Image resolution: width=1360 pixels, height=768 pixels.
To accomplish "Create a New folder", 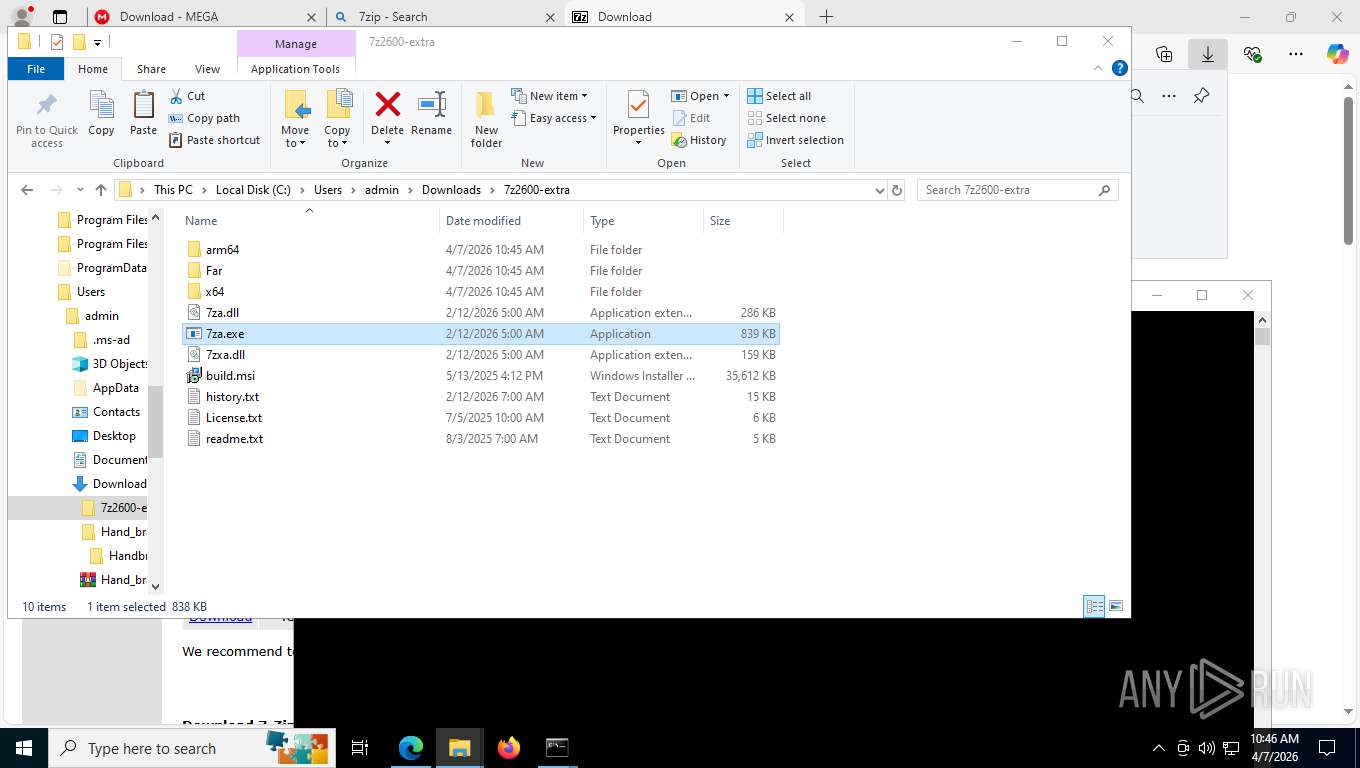I will click(486, 119).
